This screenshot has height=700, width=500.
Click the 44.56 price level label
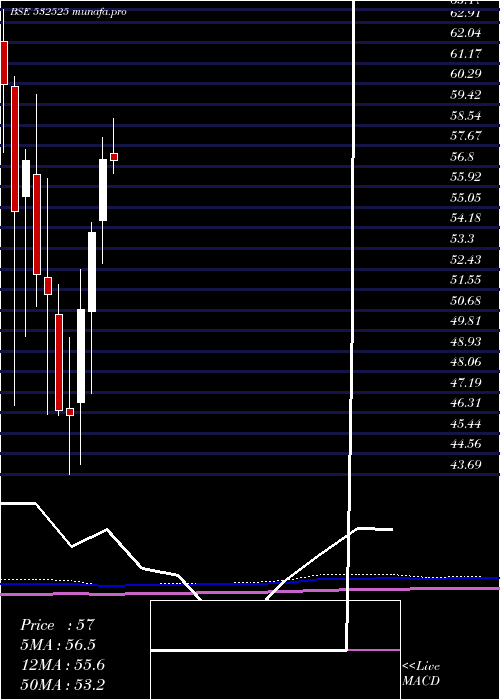(466, 445)
